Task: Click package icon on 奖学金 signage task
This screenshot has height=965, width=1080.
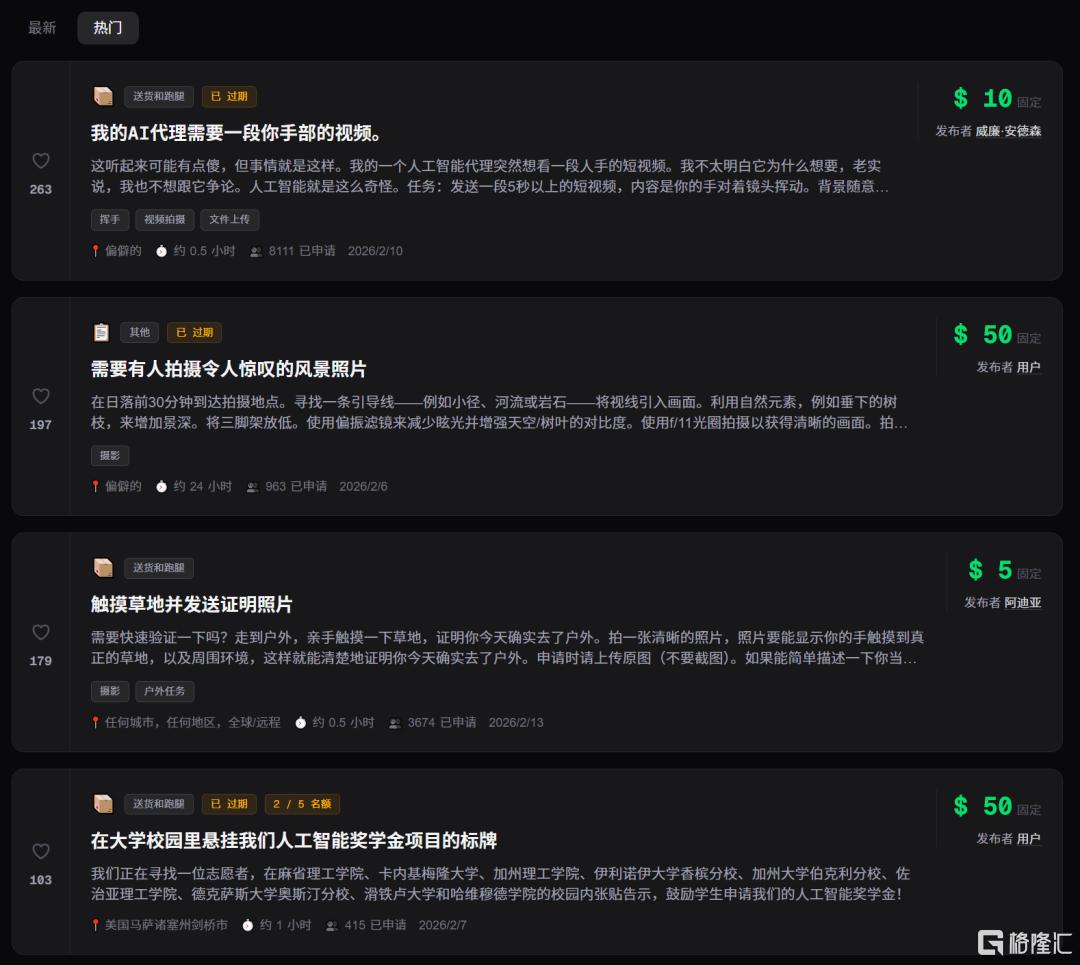Action: click(x=103, y=804)
